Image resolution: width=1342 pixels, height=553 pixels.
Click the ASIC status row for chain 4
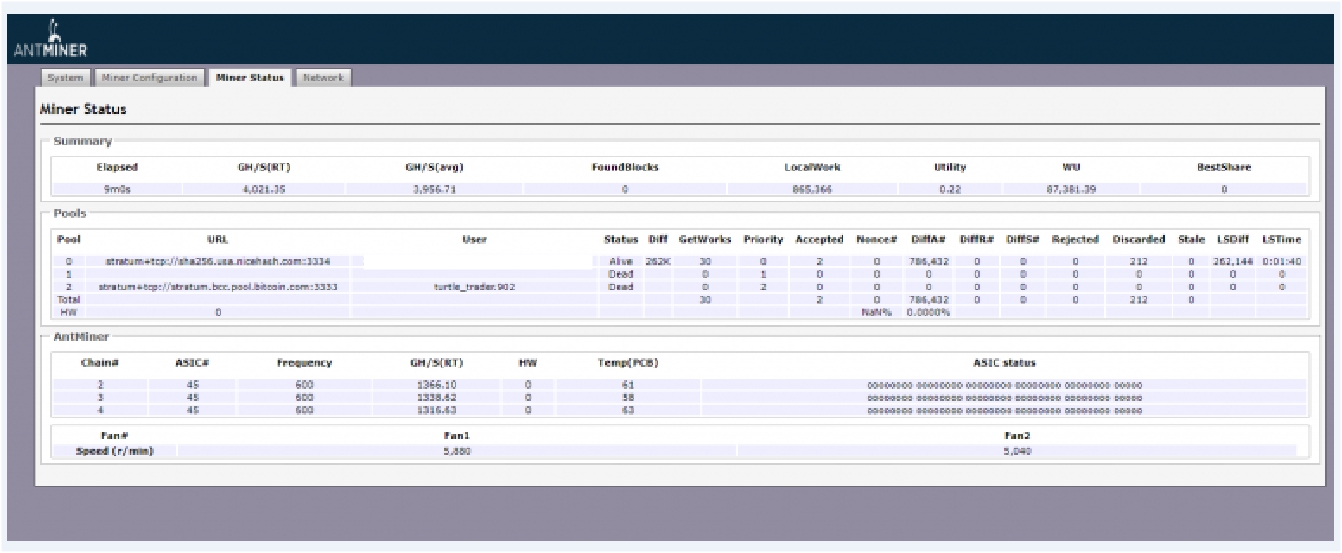1004,409
